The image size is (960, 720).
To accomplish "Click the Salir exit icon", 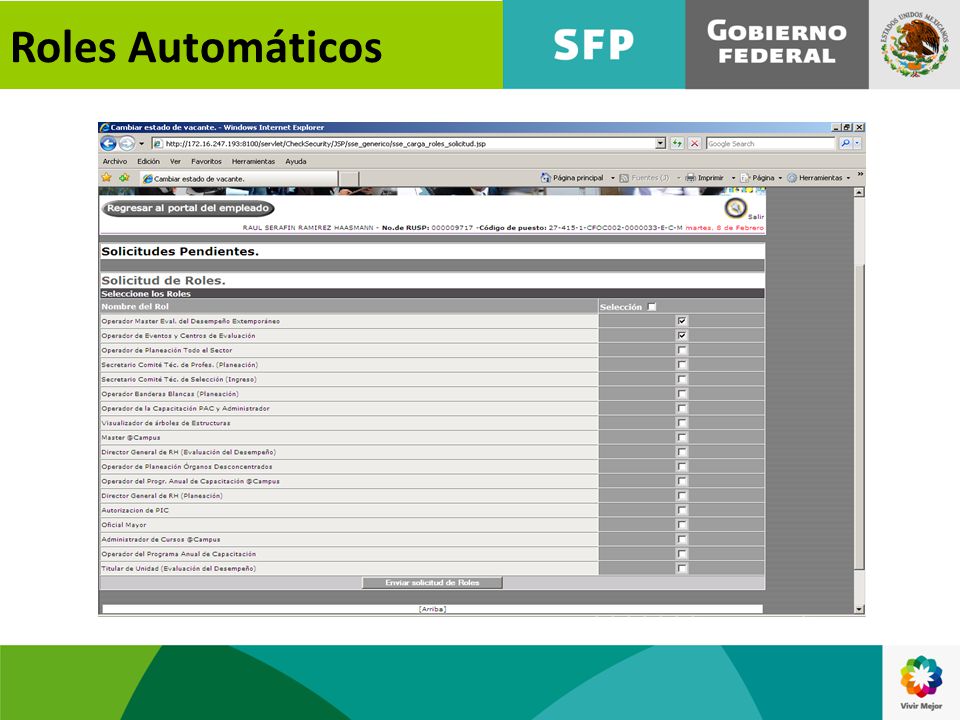I will point(735,208).
